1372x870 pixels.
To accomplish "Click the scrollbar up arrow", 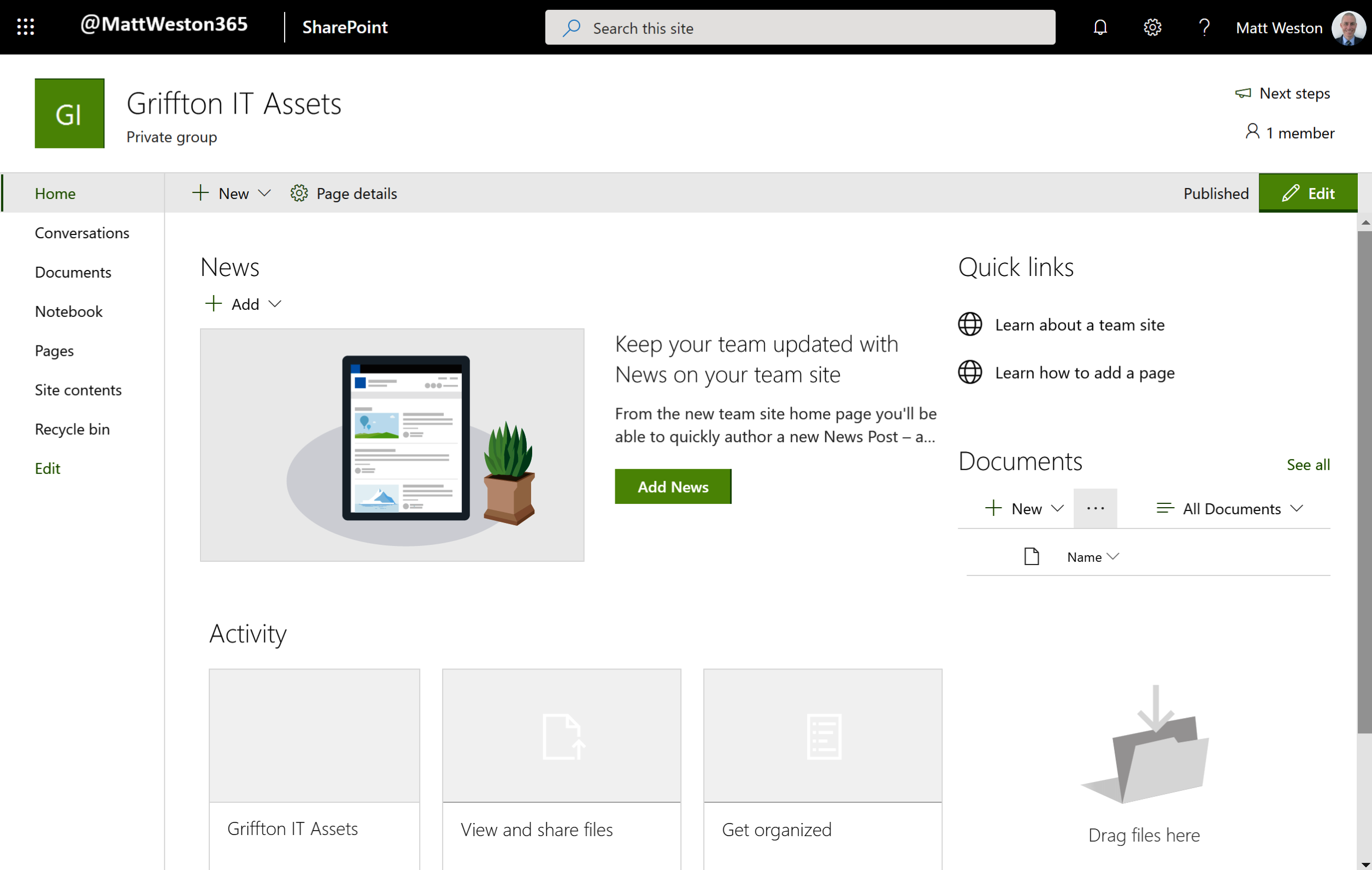I will click(1364, 222).
